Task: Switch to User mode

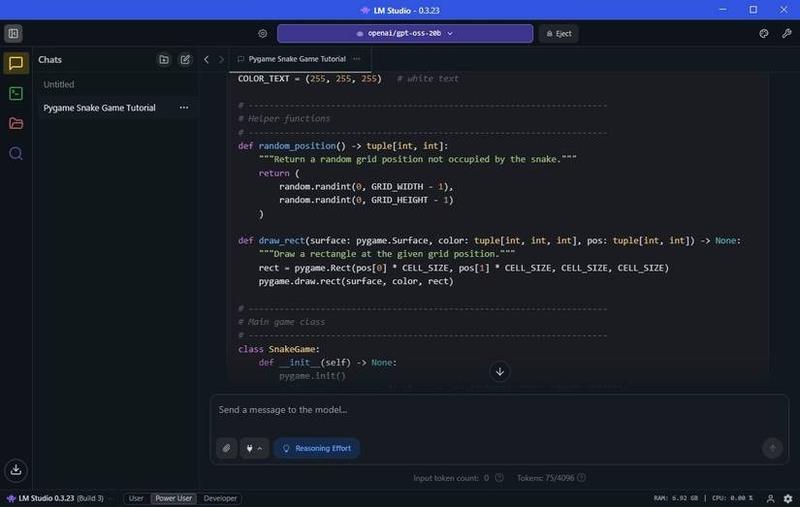Action: pos(136,498)
